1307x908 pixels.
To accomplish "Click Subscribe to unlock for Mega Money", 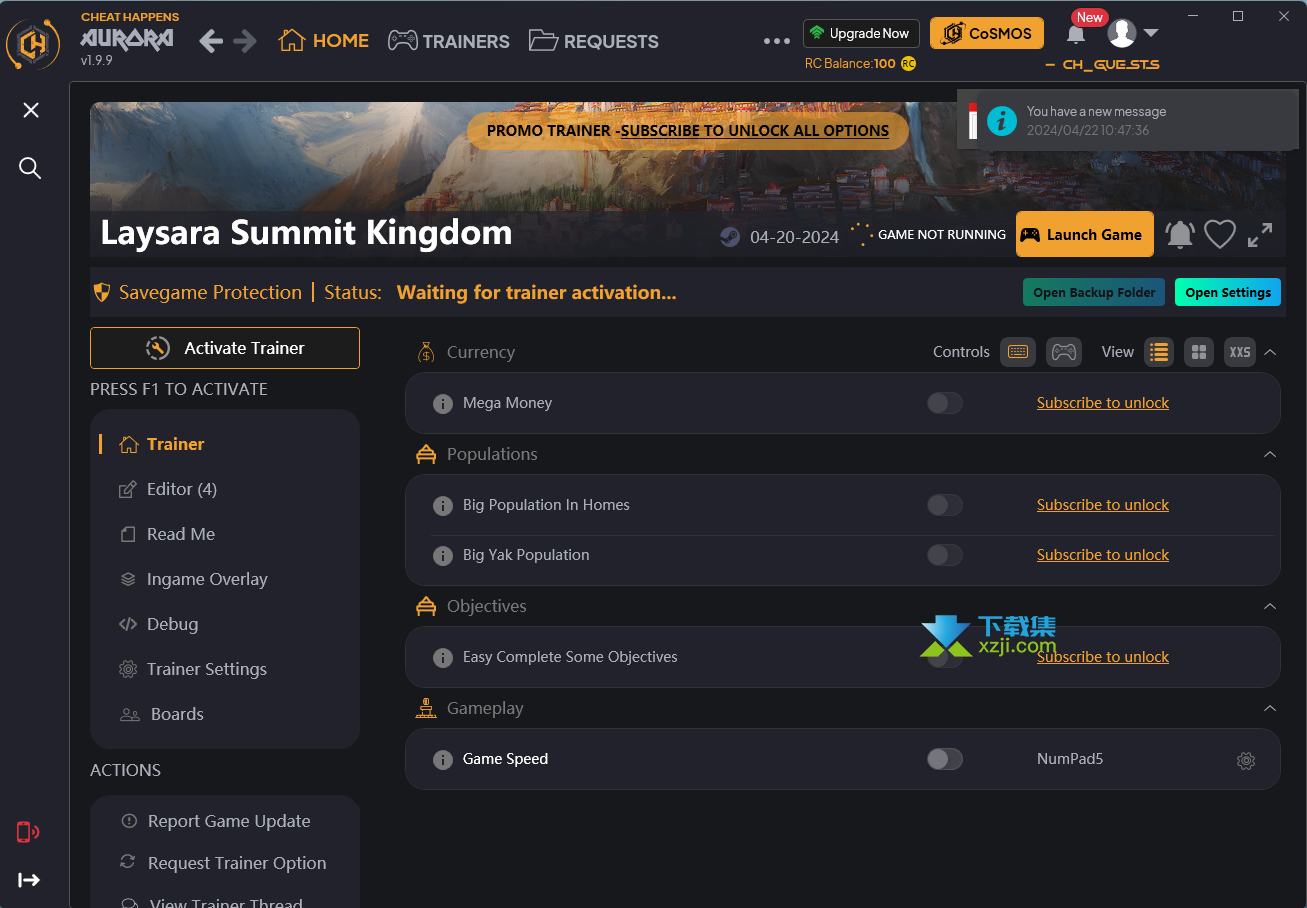I will point(1103,403).
